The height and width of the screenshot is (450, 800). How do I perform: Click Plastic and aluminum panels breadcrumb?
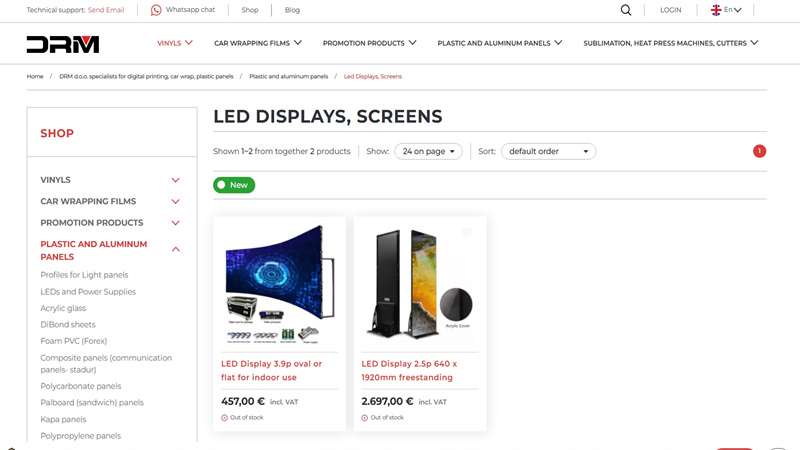click(288, 76)
